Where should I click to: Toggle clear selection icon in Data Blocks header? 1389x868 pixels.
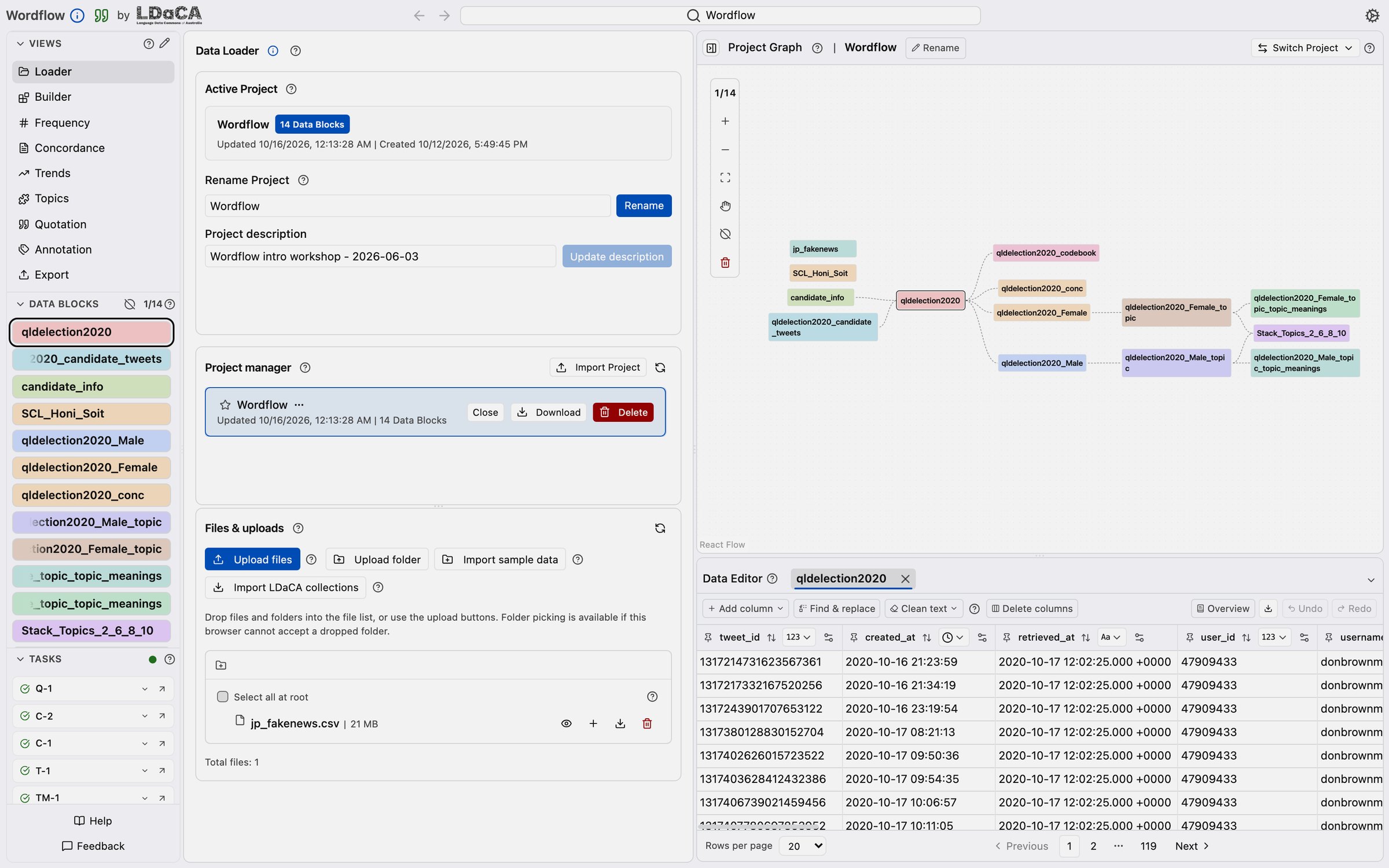pos(130,304)
